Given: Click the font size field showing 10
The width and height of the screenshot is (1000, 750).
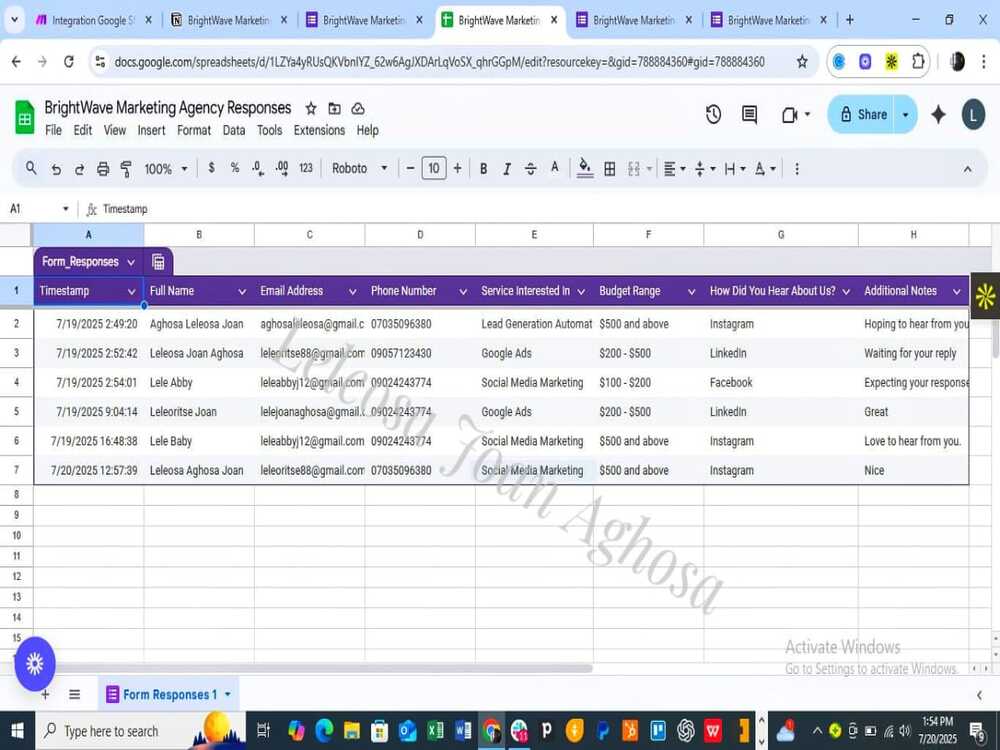Looking at the screenshot, I should [x=434, y=168].
